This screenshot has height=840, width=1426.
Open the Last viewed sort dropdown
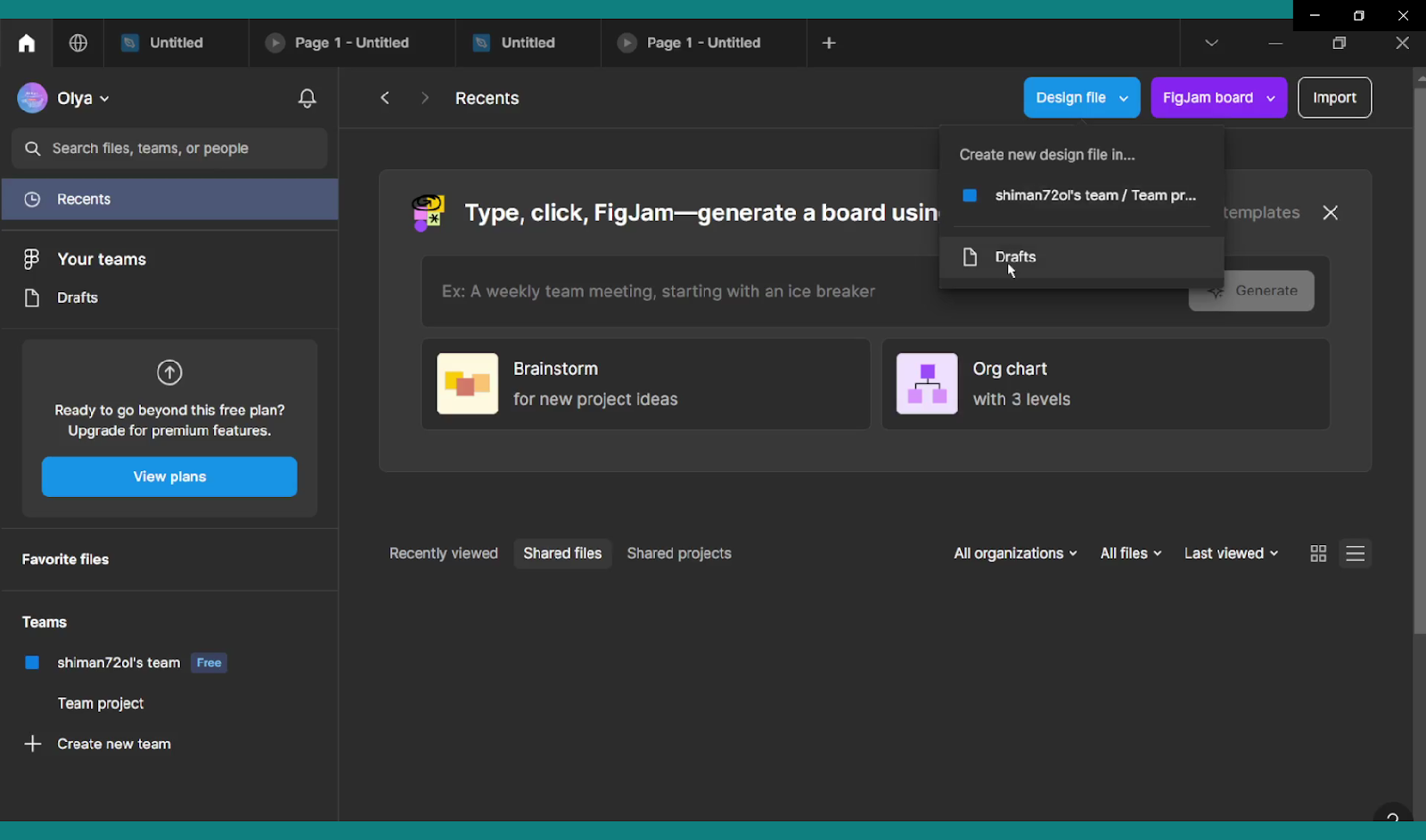click(1231, 554)
